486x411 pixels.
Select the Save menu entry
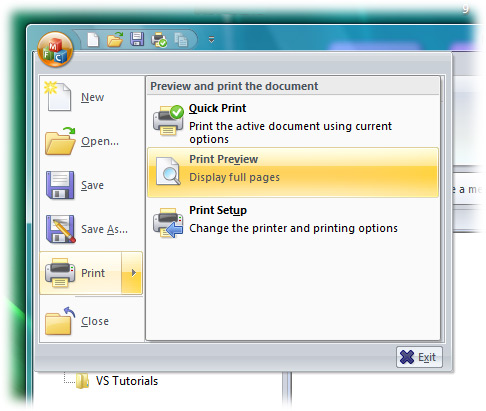[91, 185]
